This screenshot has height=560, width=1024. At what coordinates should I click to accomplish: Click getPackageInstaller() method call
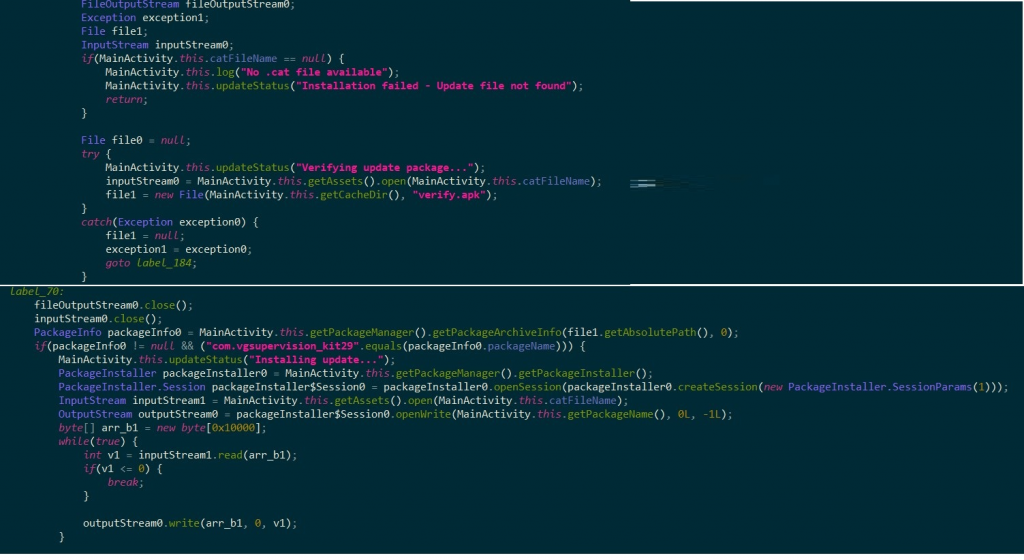pyautogui.click(x=585, y=373)
